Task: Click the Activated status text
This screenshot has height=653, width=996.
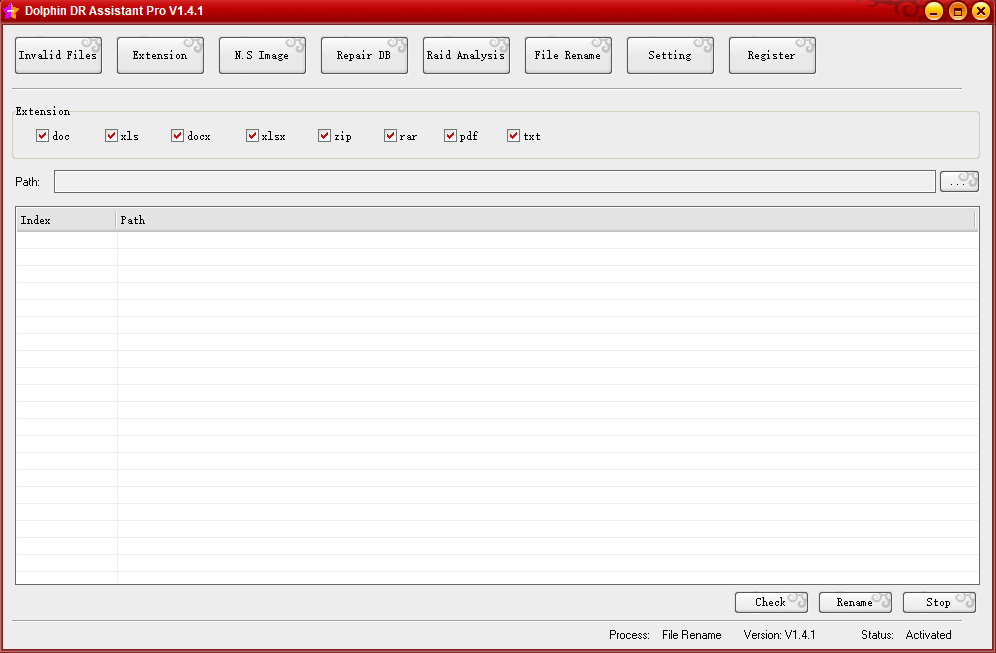Action: [928, 635]
